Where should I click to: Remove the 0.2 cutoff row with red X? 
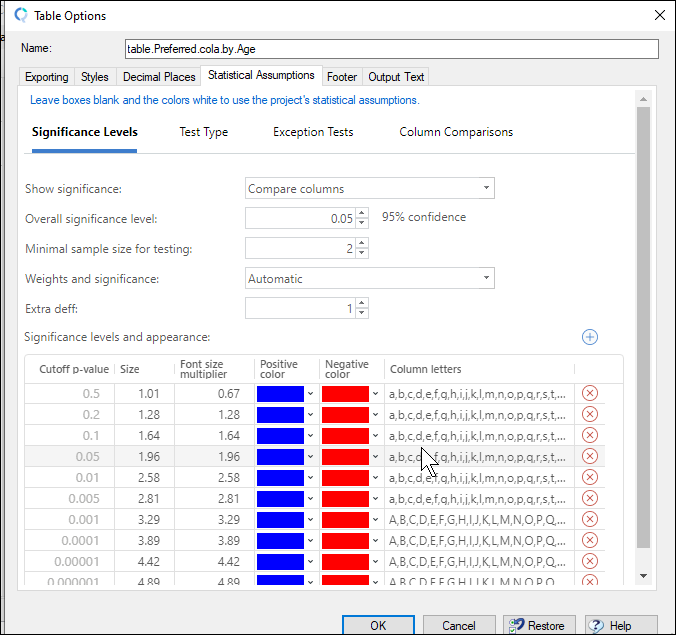point(589,414)
